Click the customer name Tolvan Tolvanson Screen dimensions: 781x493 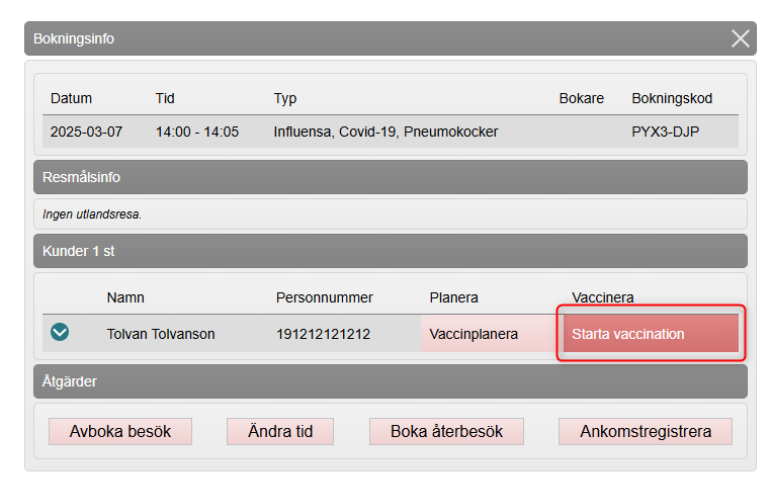[x=161, y=334]
